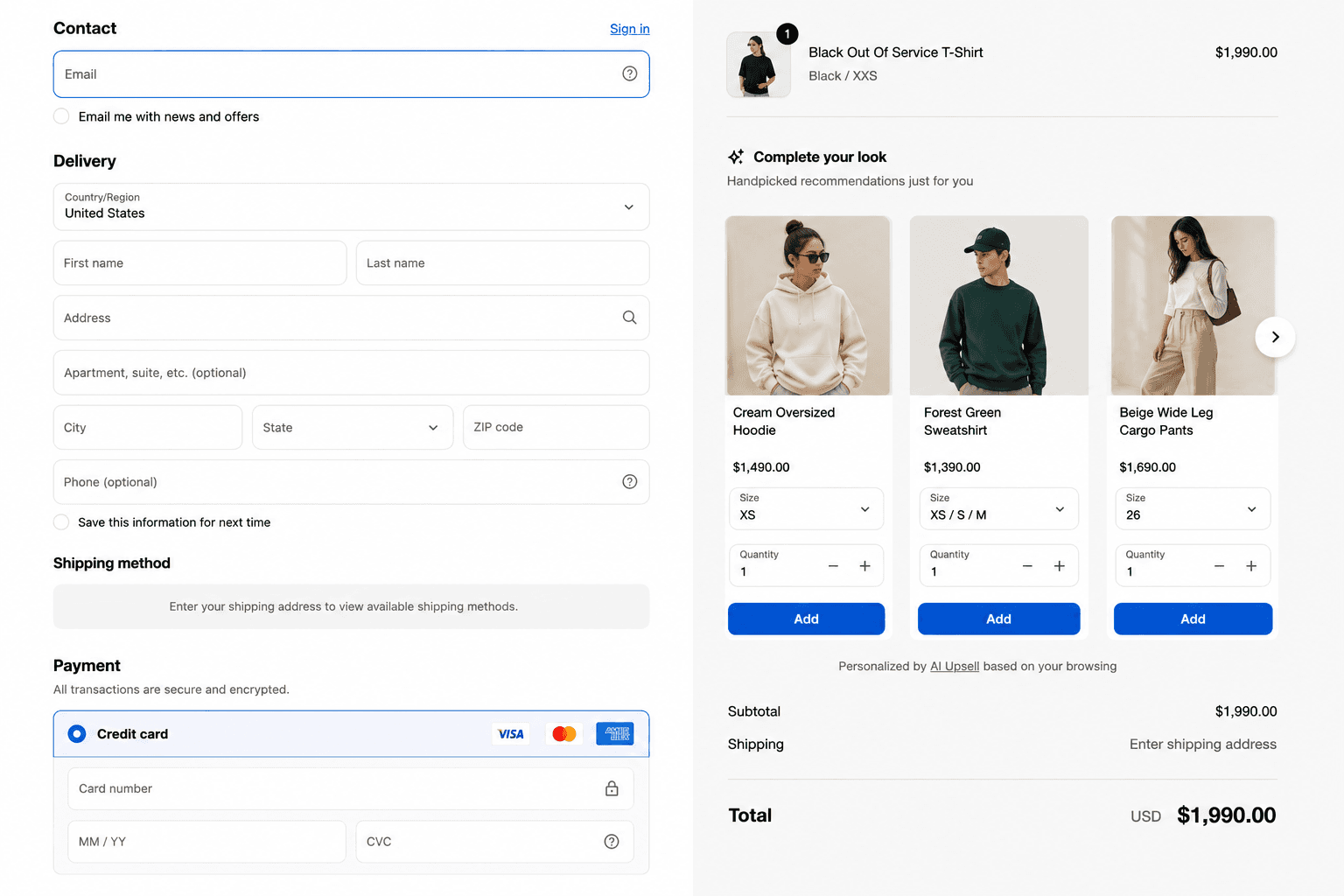Click the Cream Oversized Hoodie product image
The width and height of the screenshot is (1344, 896).
click(808, 305)
